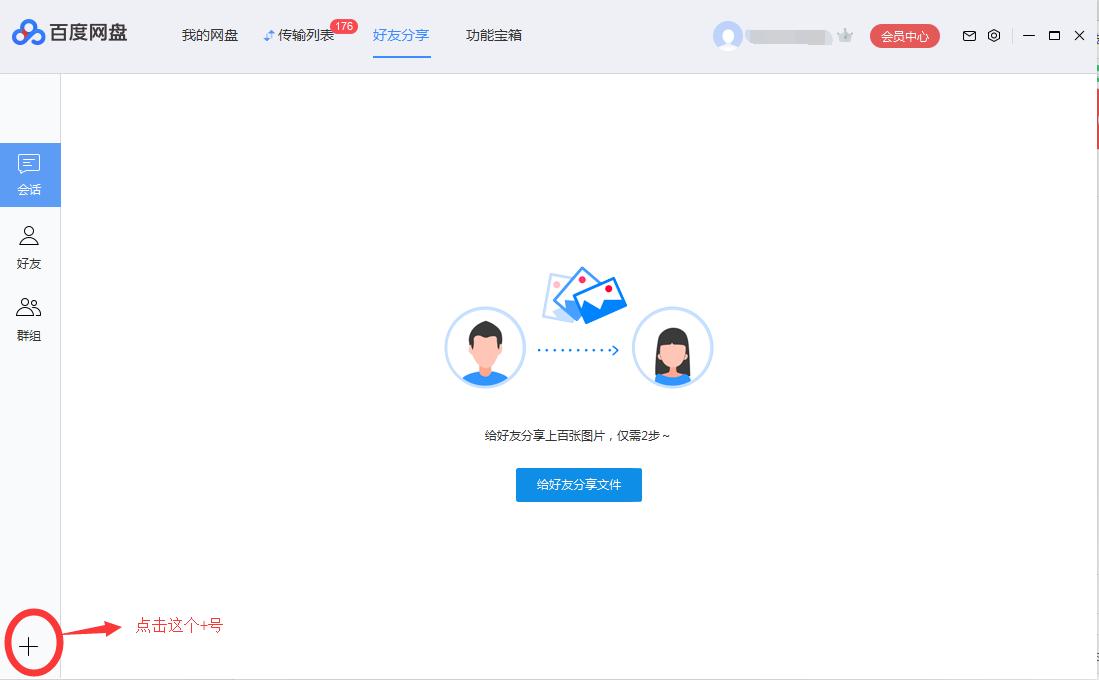Select the 好友分享 tab
This screenshot has height=680, width=1099.
click(401, 34)
